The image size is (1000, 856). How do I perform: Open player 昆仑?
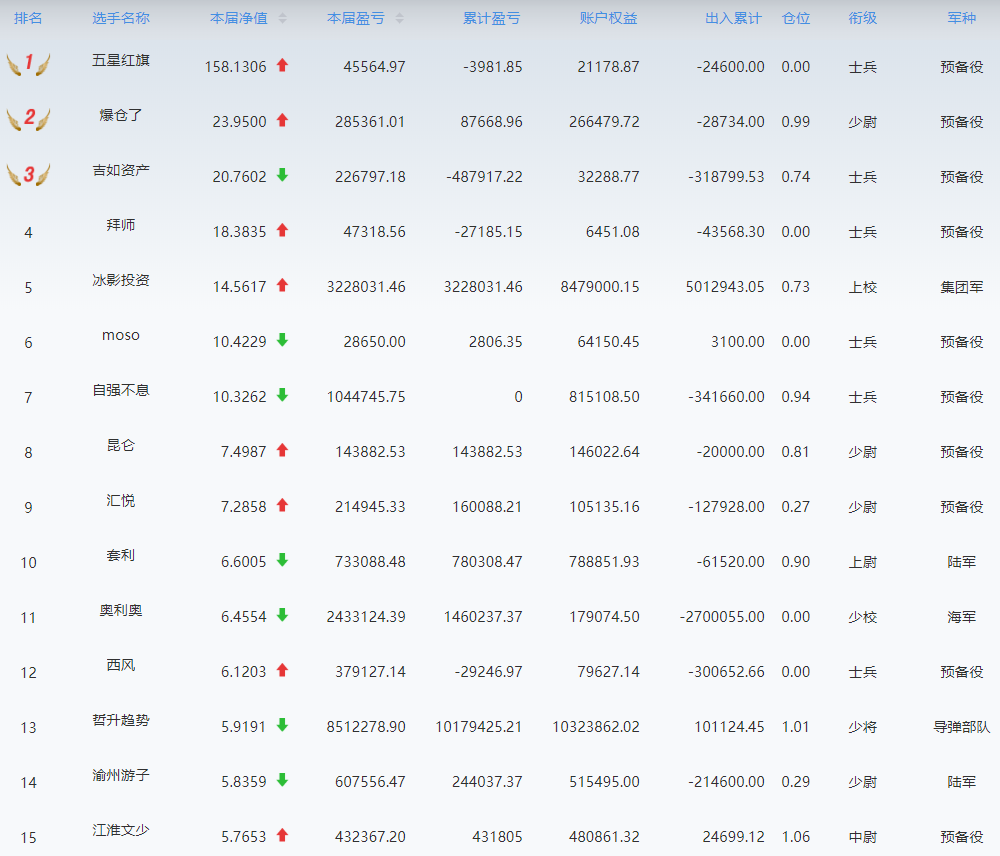click(121, 445)
